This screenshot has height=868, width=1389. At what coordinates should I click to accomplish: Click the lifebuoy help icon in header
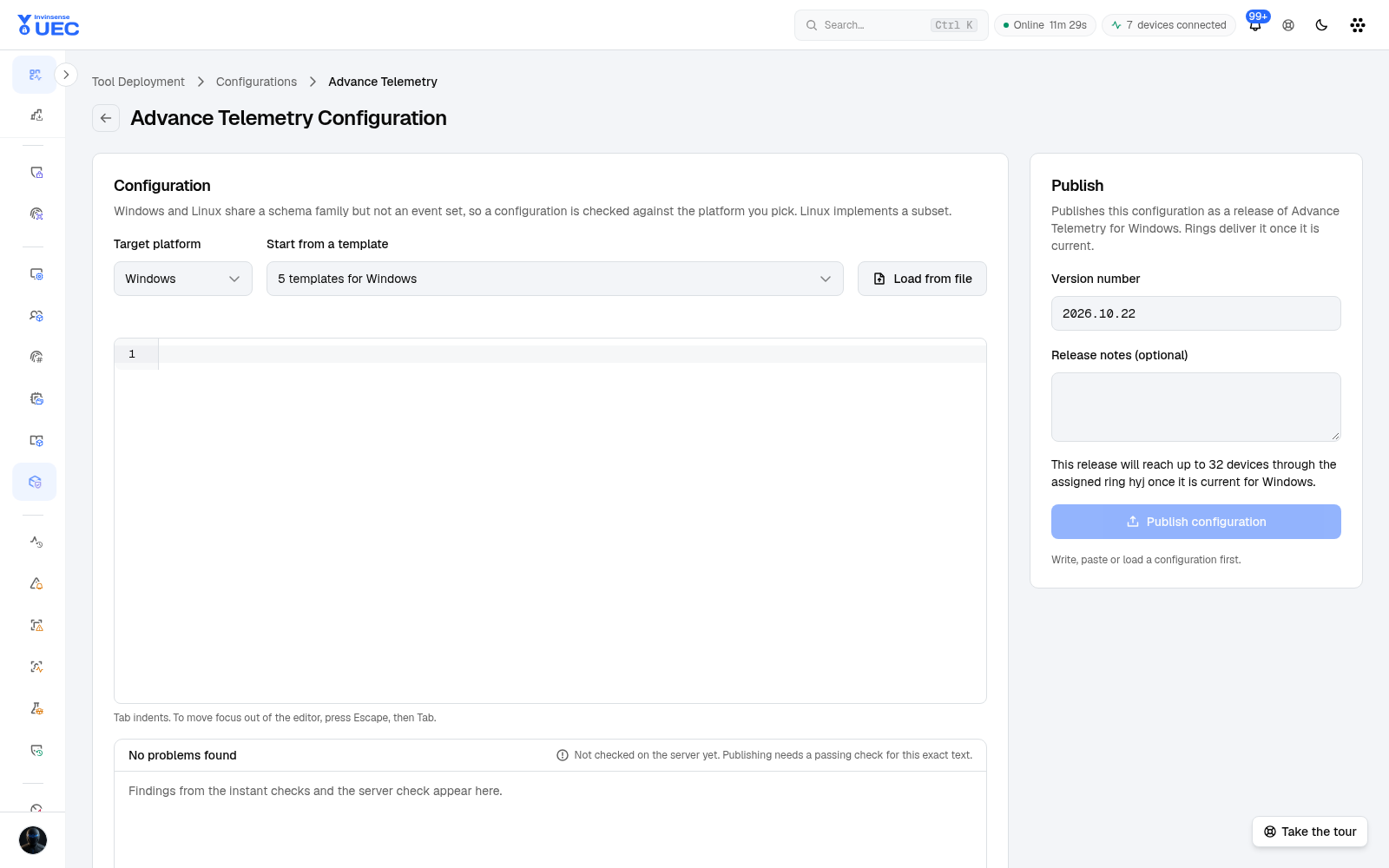coord(1288,25)
